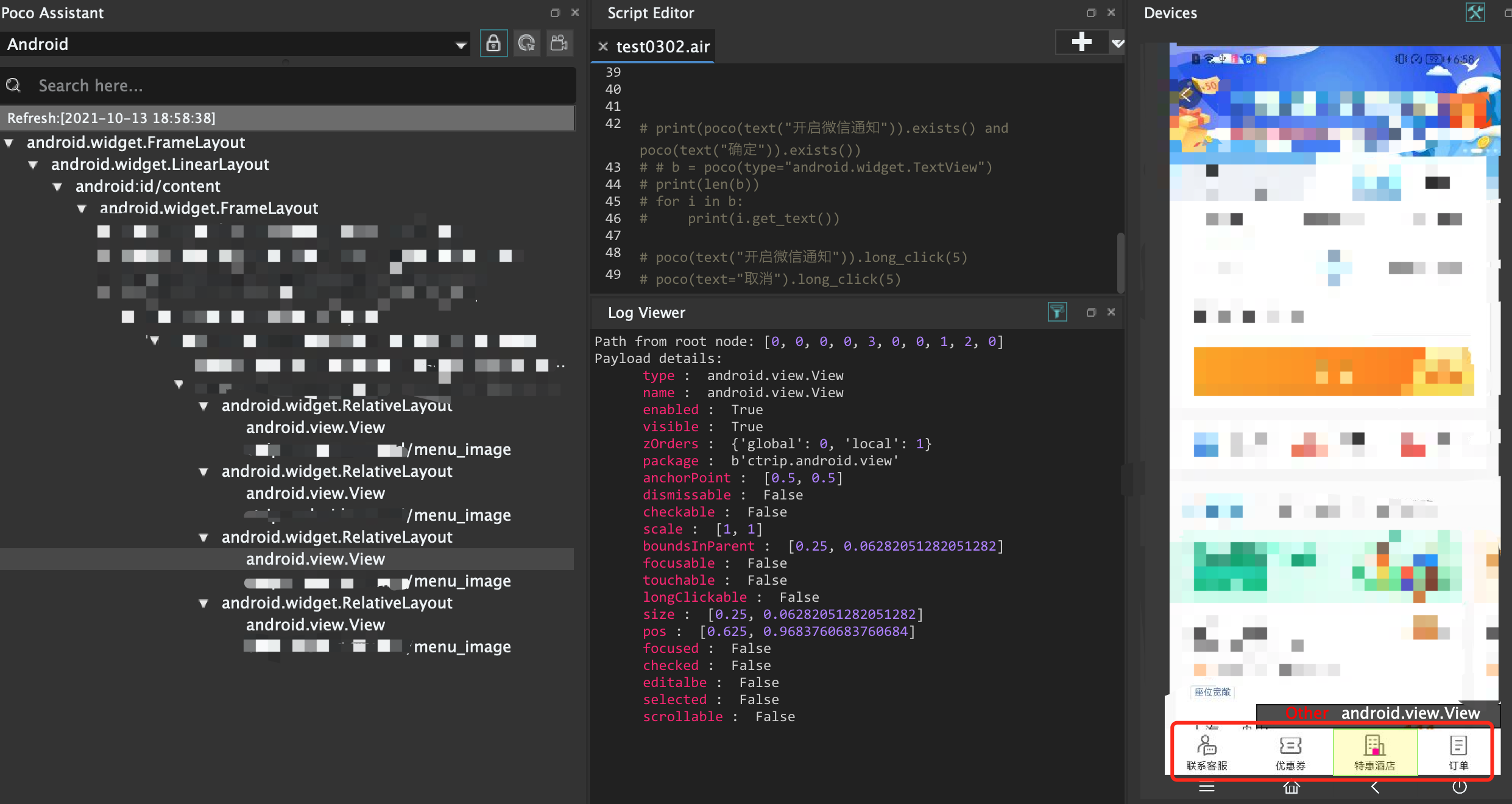This screenshot has height=804, width=1512.
Task: Select the highlighted android.view.View tree row
Action: pyautogui.click(x=315, y=559)
